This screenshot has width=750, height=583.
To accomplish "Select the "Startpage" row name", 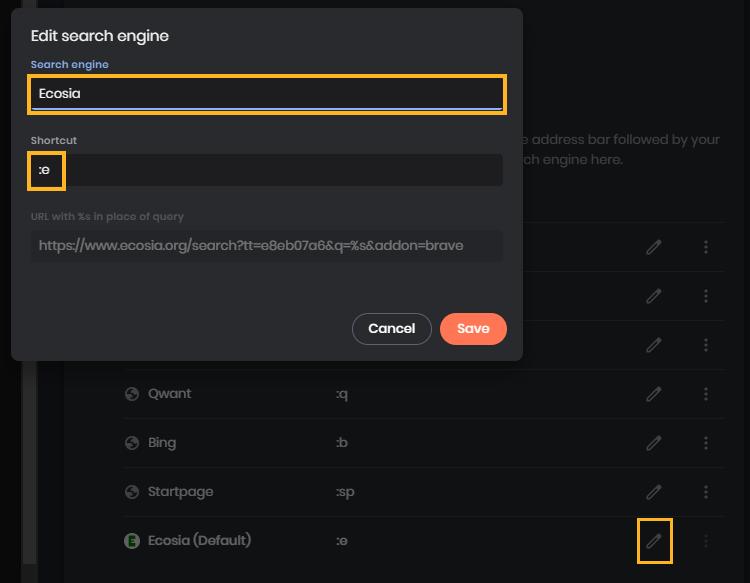I will pyautogui.click(x=180, y=492).
